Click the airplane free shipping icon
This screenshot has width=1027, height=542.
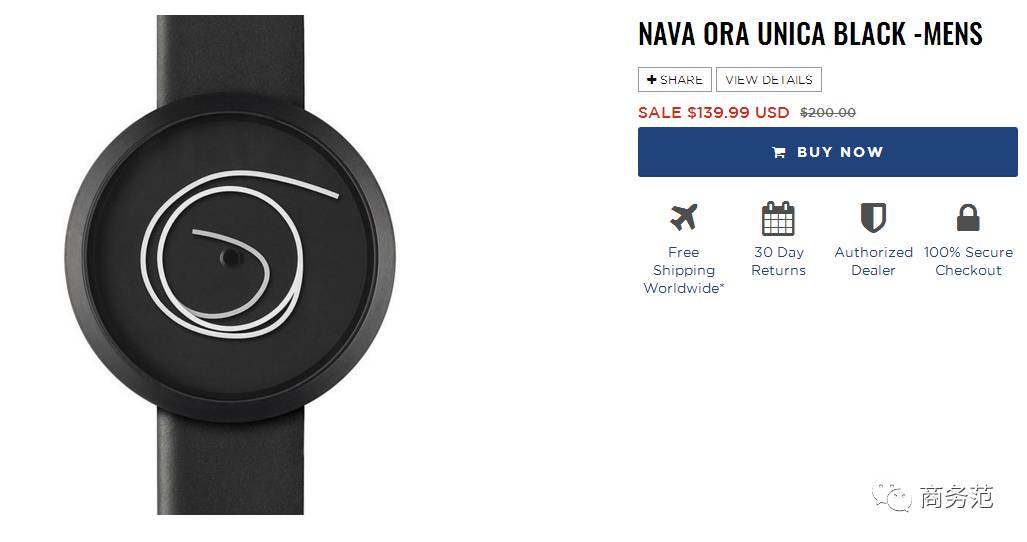pyautogui.click(x=683, y=217)
